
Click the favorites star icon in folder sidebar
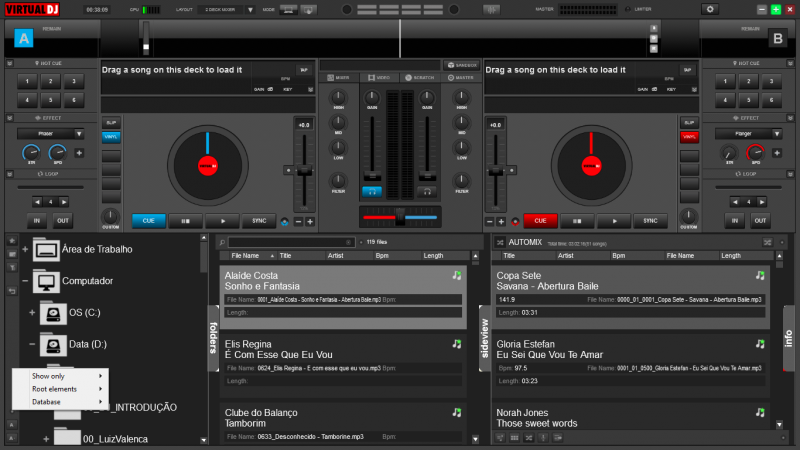pos(12,240)
